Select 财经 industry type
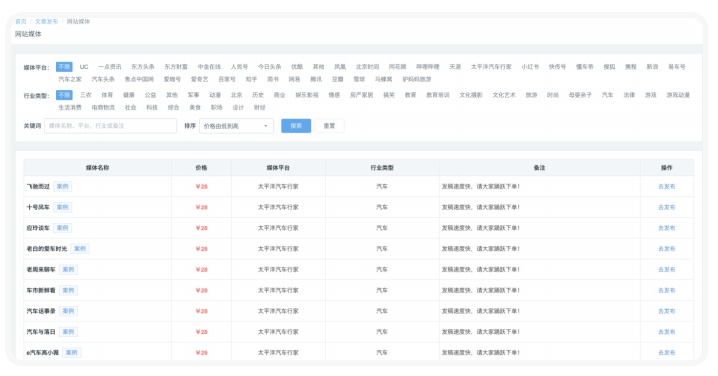 tap(260, 108)
